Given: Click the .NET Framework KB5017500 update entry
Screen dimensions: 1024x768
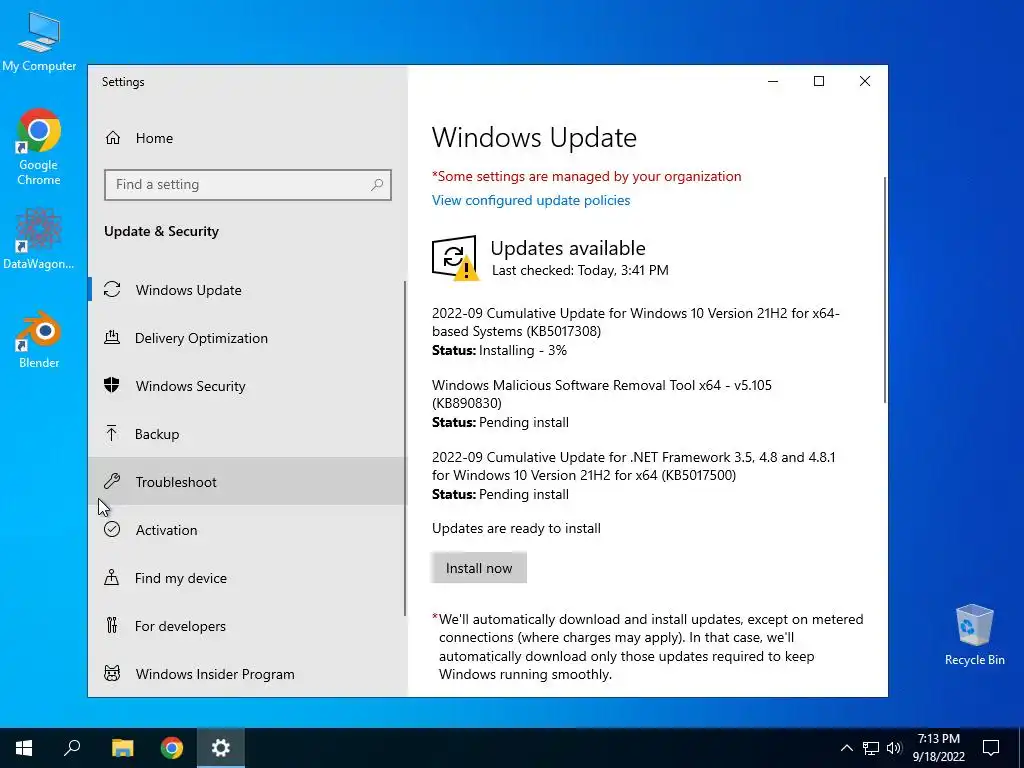Looking at the screenshot, I should (633, 475).
